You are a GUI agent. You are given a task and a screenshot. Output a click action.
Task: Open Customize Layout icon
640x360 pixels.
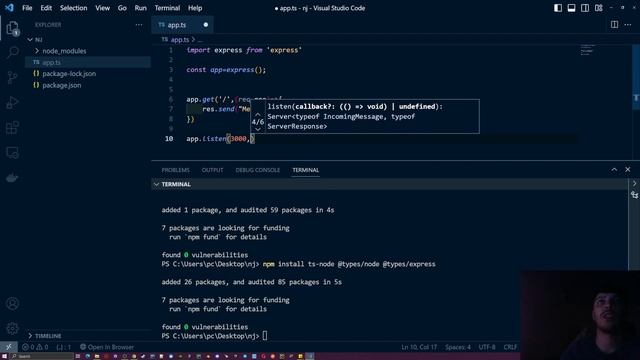599,8
